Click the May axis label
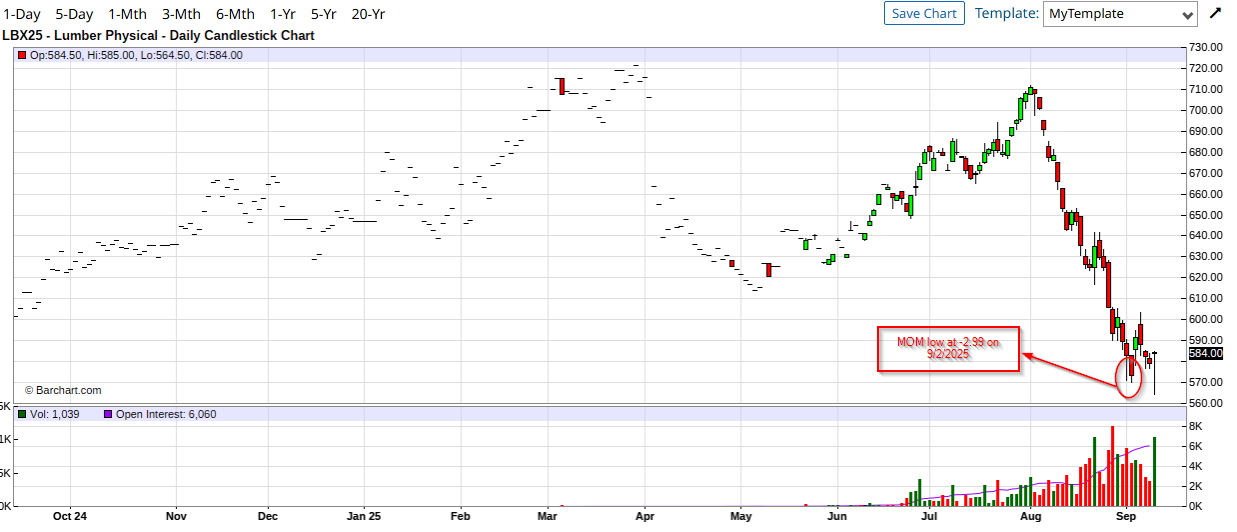The height and width of the screenshot is (532, 1237). pos(740,517)
